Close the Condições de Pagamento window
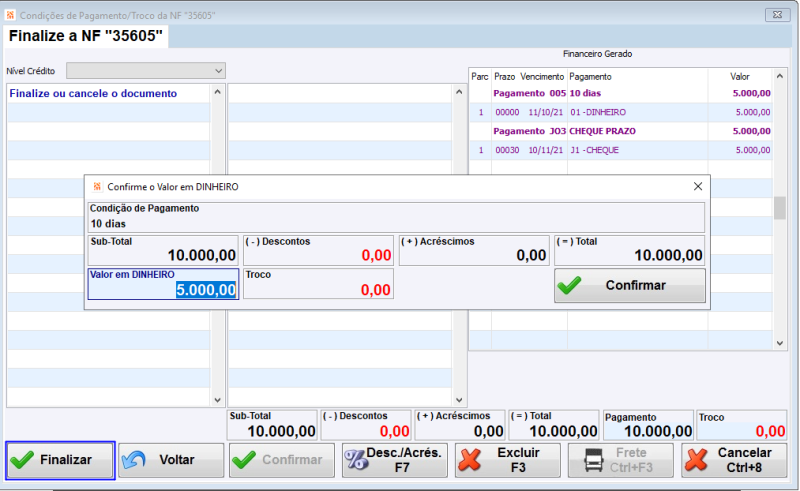This screenshot has width=800, height=491. tap(777, 15)
